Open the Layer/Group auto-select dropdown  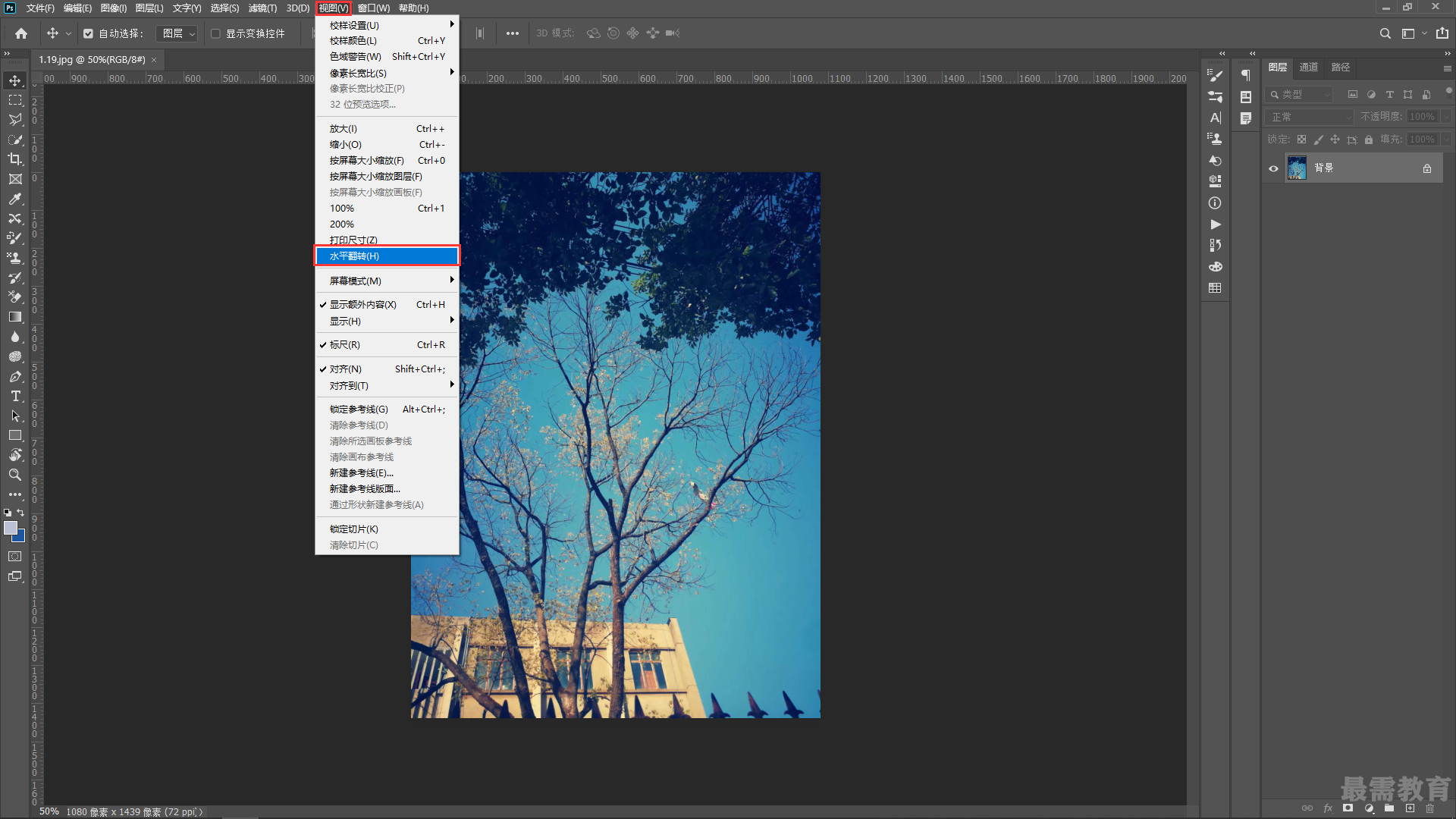click(x=177, y=33)
